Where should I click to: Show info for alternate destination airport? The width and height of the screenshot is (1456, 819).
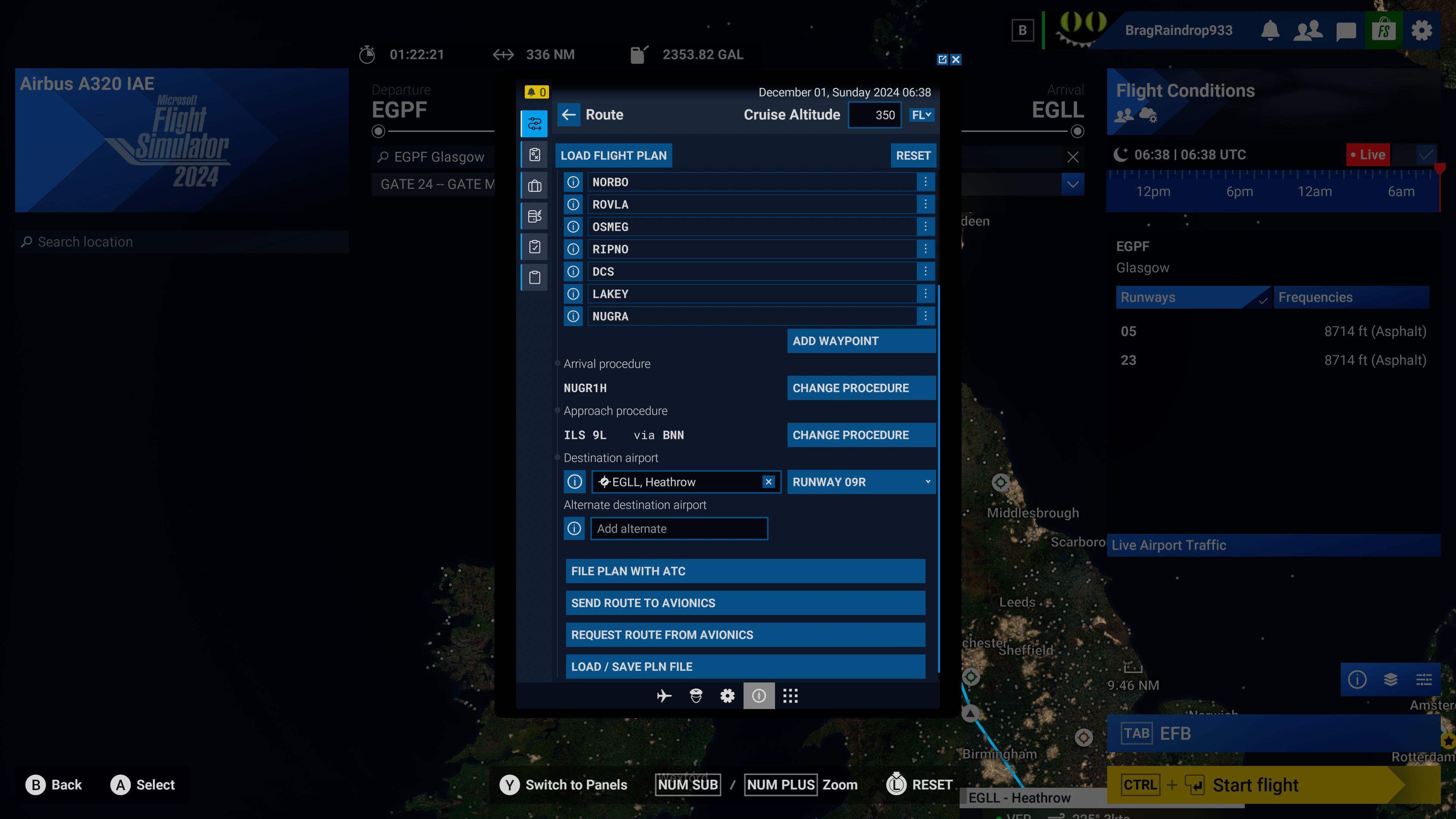574,529
